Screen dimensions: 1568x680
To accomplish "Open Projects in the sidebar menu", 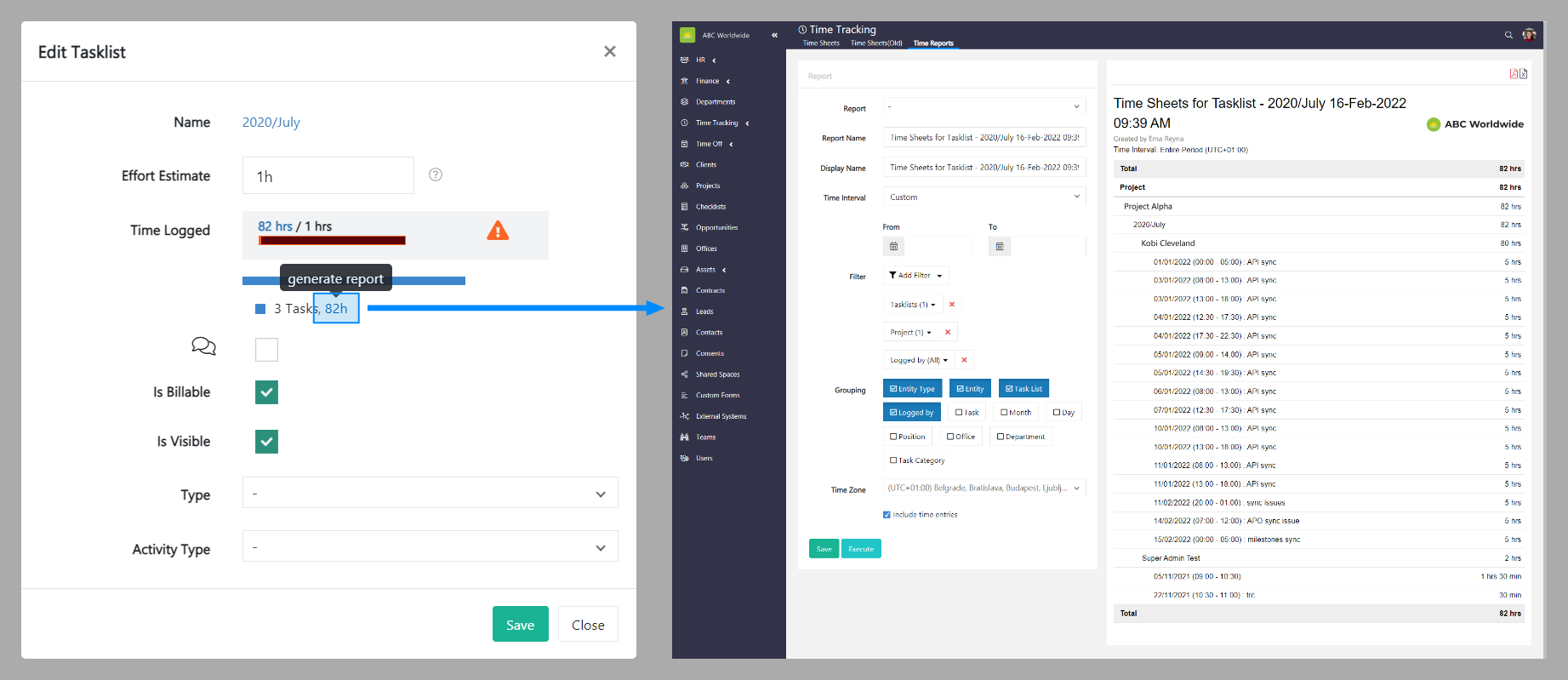I will coord(708,186).
